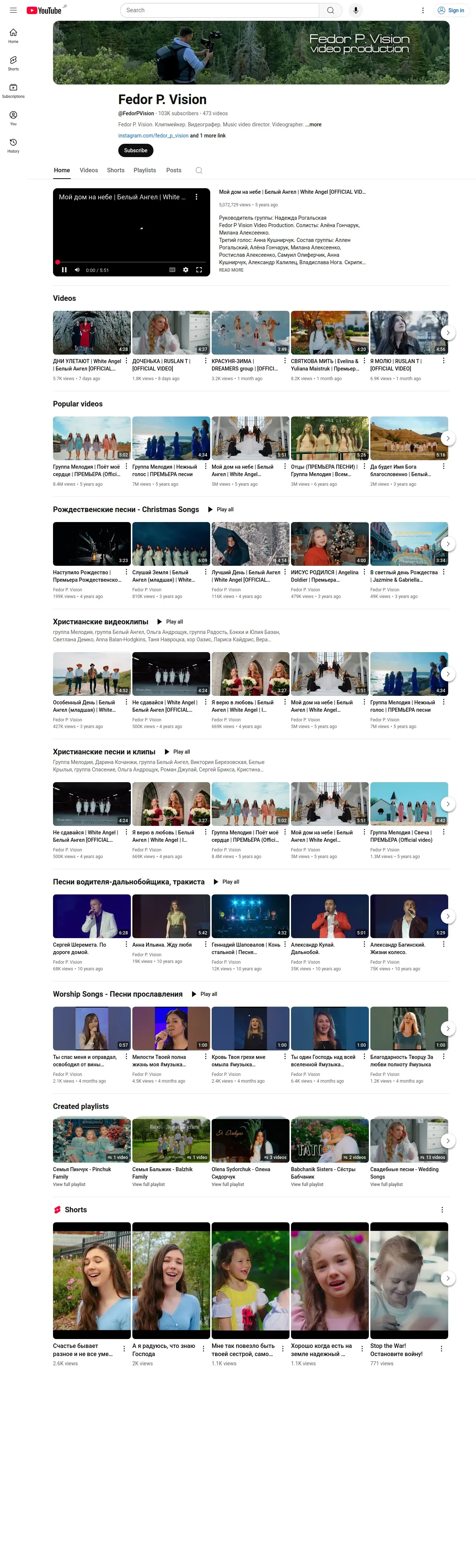Click the search magnifier button
Viewport: 476px width, 1568px height.
pos(331,10)
